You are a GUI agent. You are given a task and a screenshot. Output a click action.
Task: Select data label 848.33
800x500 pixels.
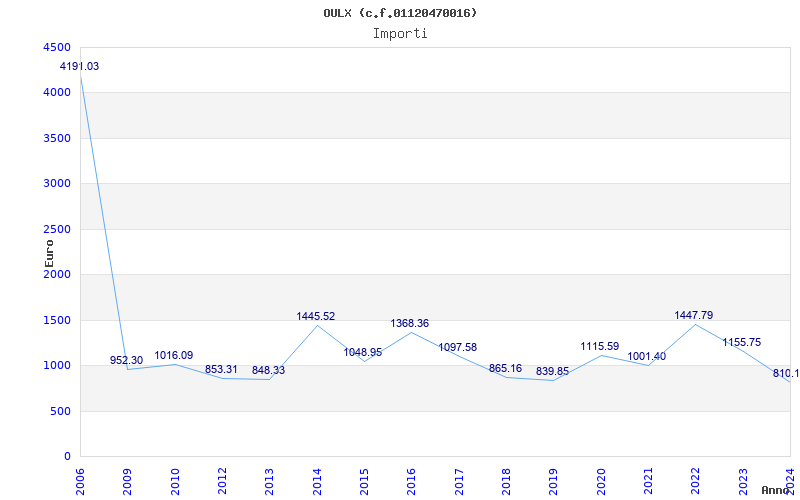[268, 370]
